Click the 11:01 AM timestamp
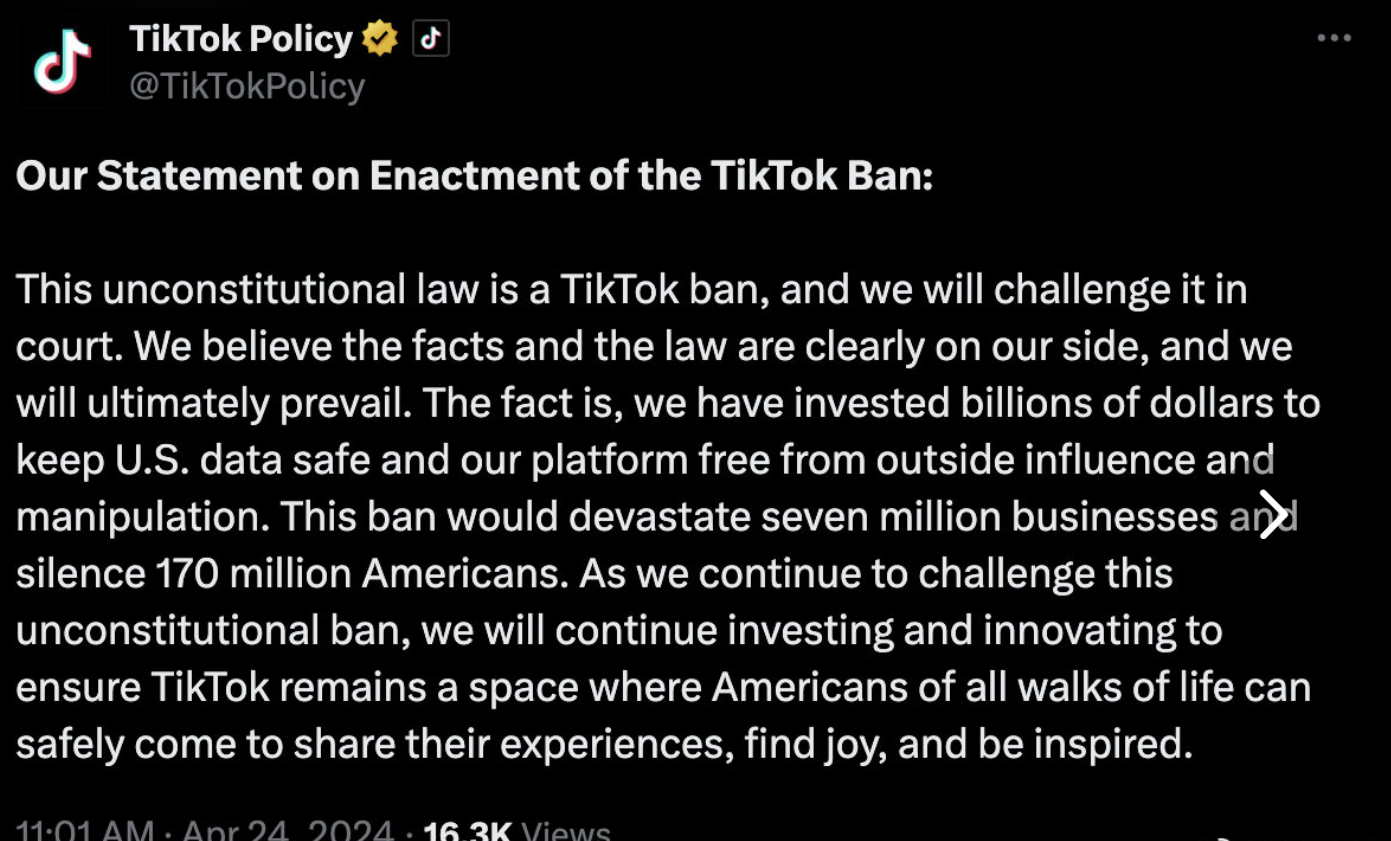The width and height of the screenshot is (1391, 841). [85, 830]
